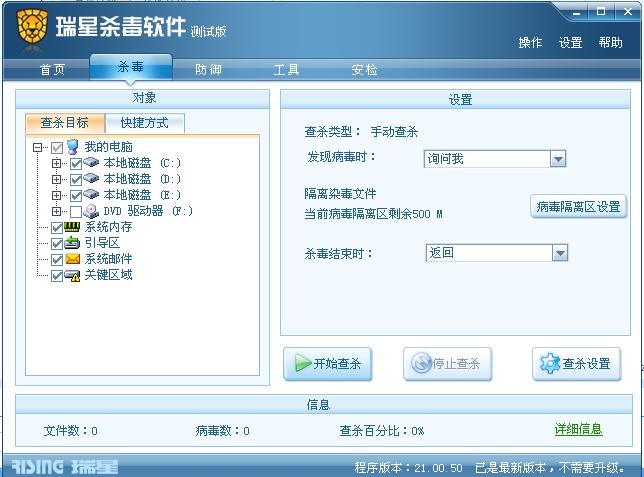
Task: Open the 工具 tab
Action: point(286,69)
